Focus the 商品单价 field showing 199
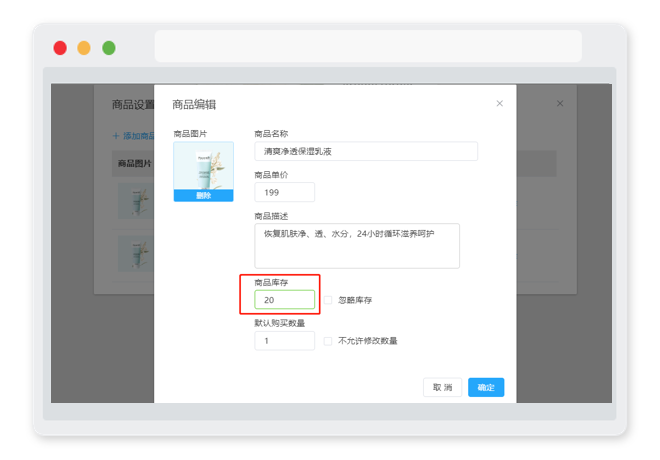 [285, 192]
